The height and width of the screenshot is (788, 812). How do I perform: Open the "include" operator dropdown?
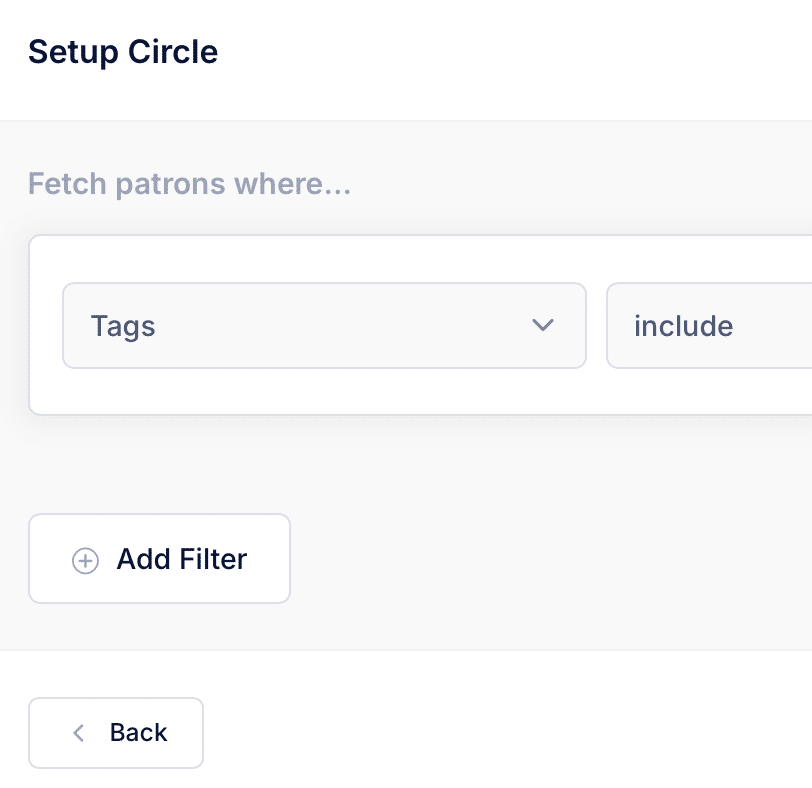click(x=708, y=325)
